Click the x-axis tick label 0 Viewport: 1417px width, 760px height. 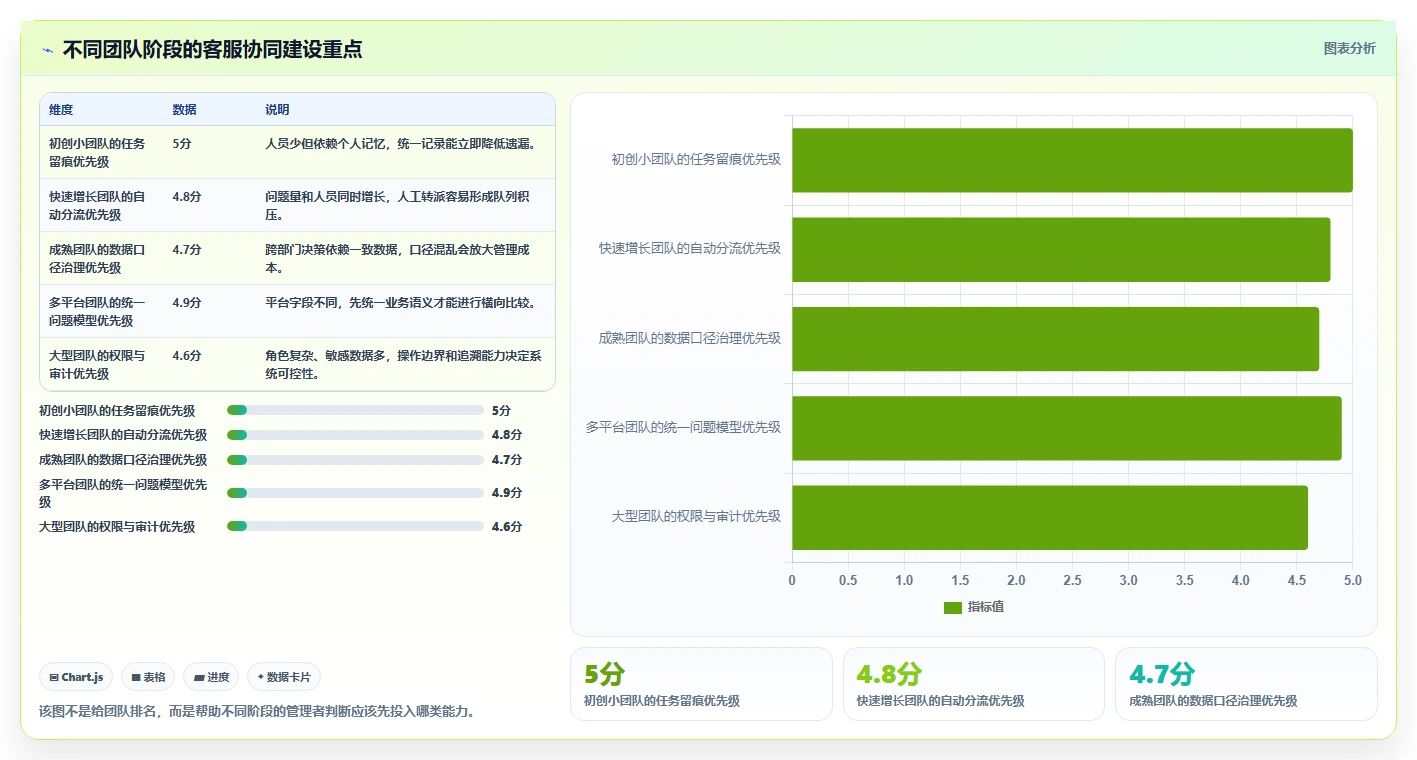tap(792, 581)
